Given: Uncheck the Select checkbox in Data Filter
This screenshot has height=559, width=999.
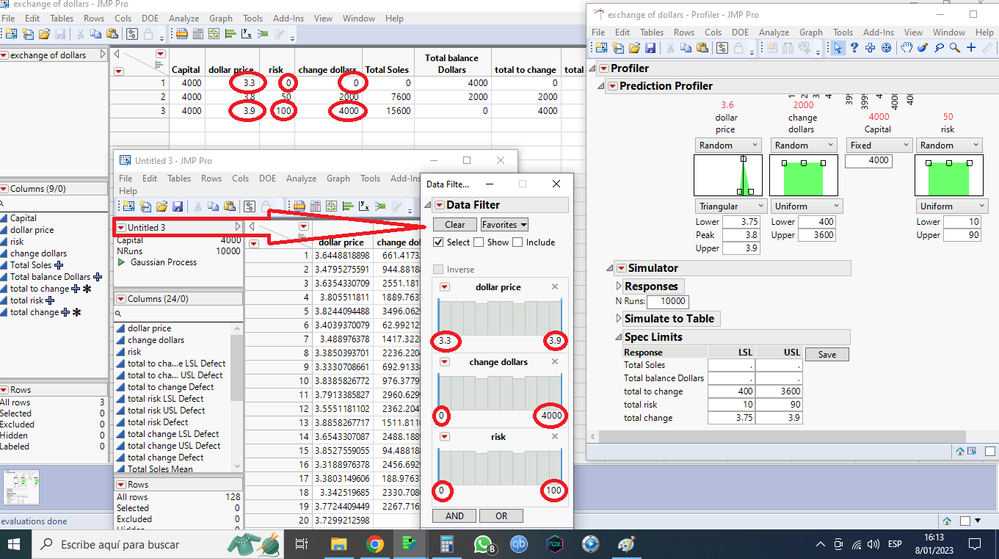Looking at the screenshot, I should (439, 242).
